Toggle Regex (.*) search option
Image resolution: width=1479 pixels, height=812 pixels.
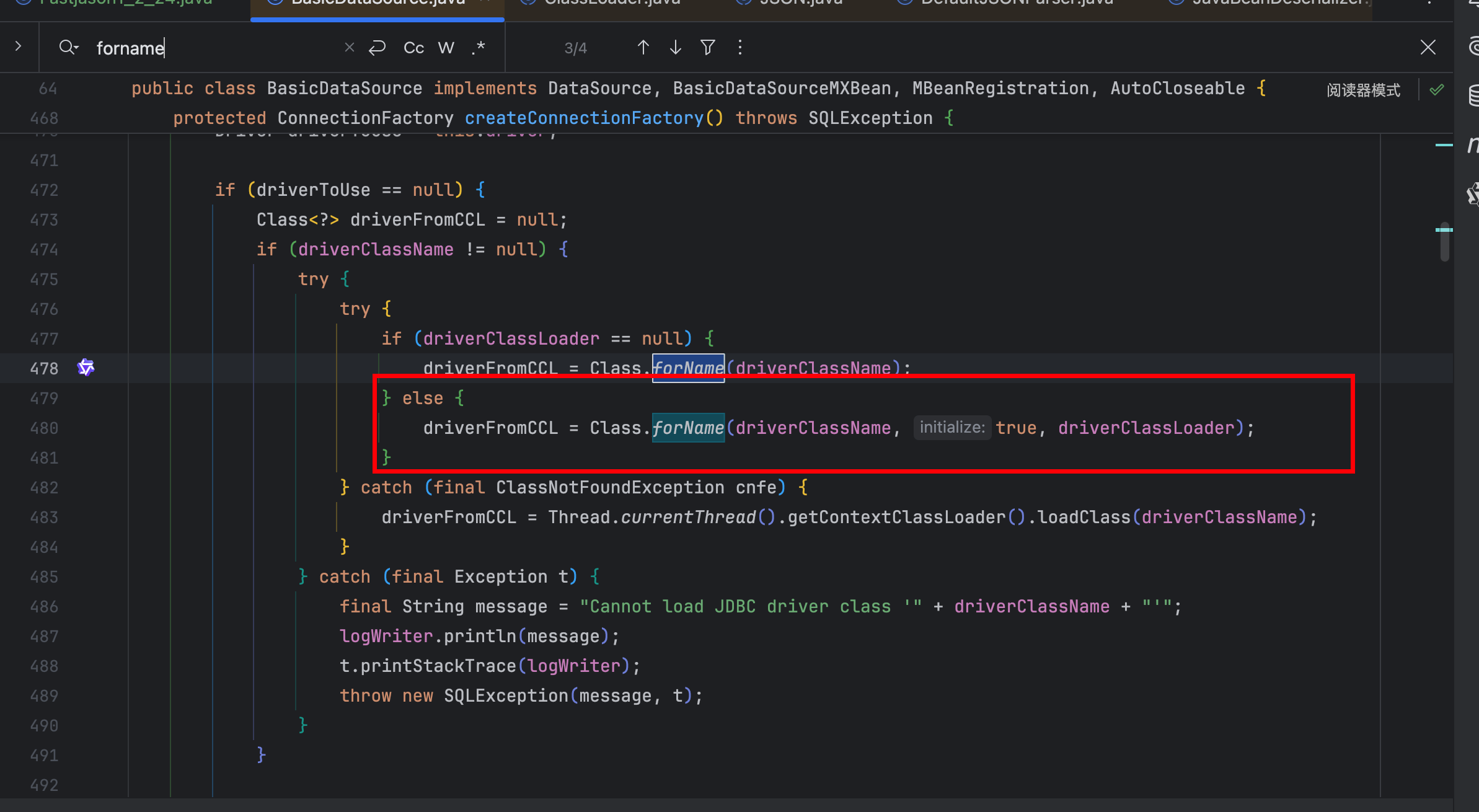pos(478,48)
